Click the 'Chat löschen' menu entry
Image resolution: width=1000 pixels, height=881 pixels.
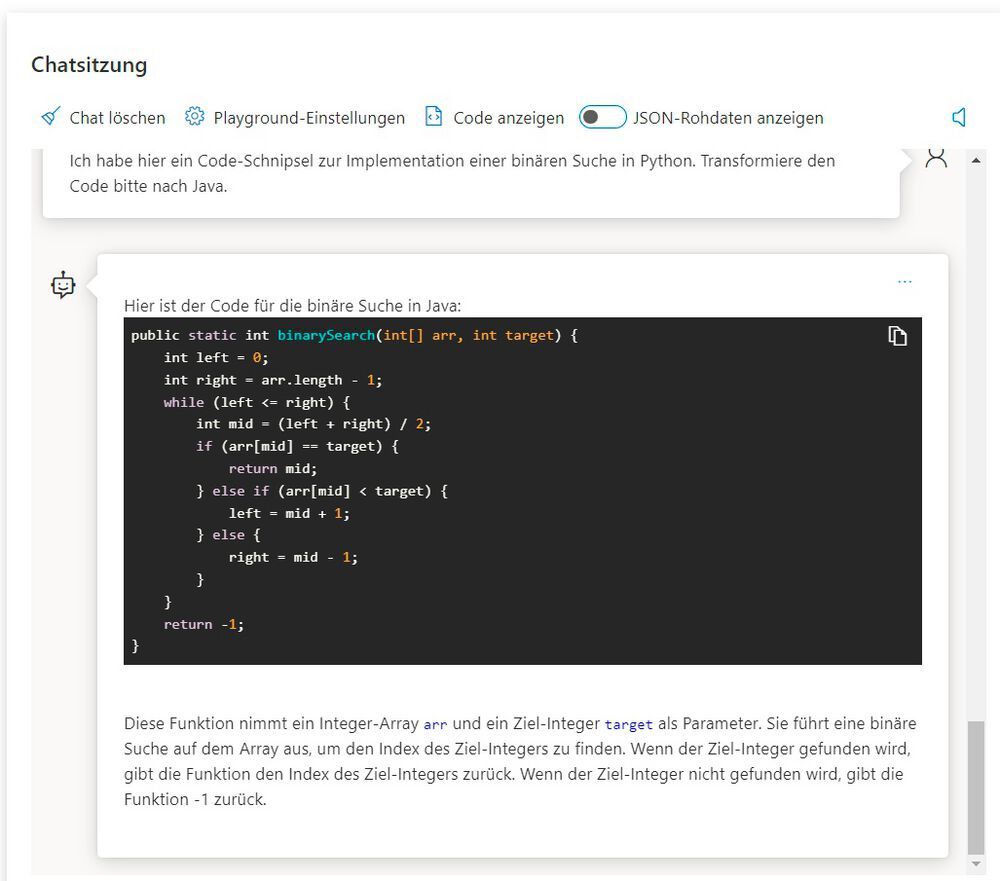coord(116,118)
